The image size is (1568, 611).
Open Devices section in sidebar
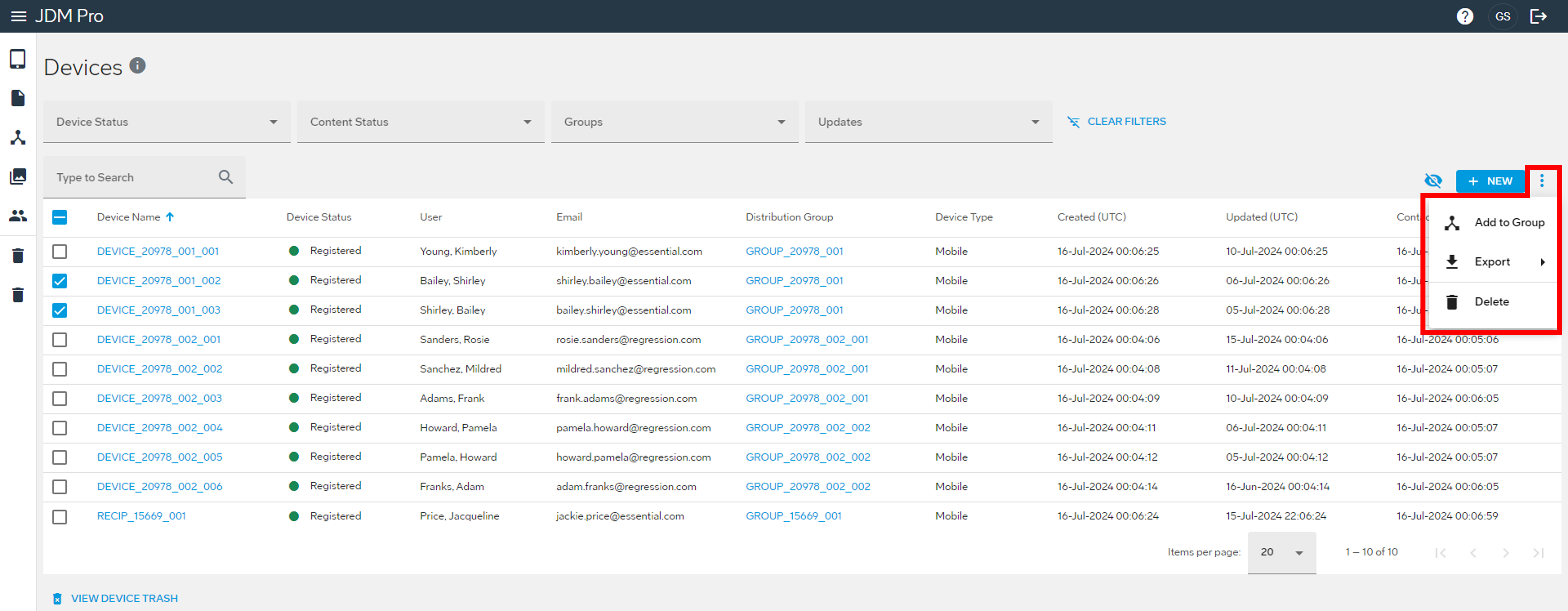(18, 59)
